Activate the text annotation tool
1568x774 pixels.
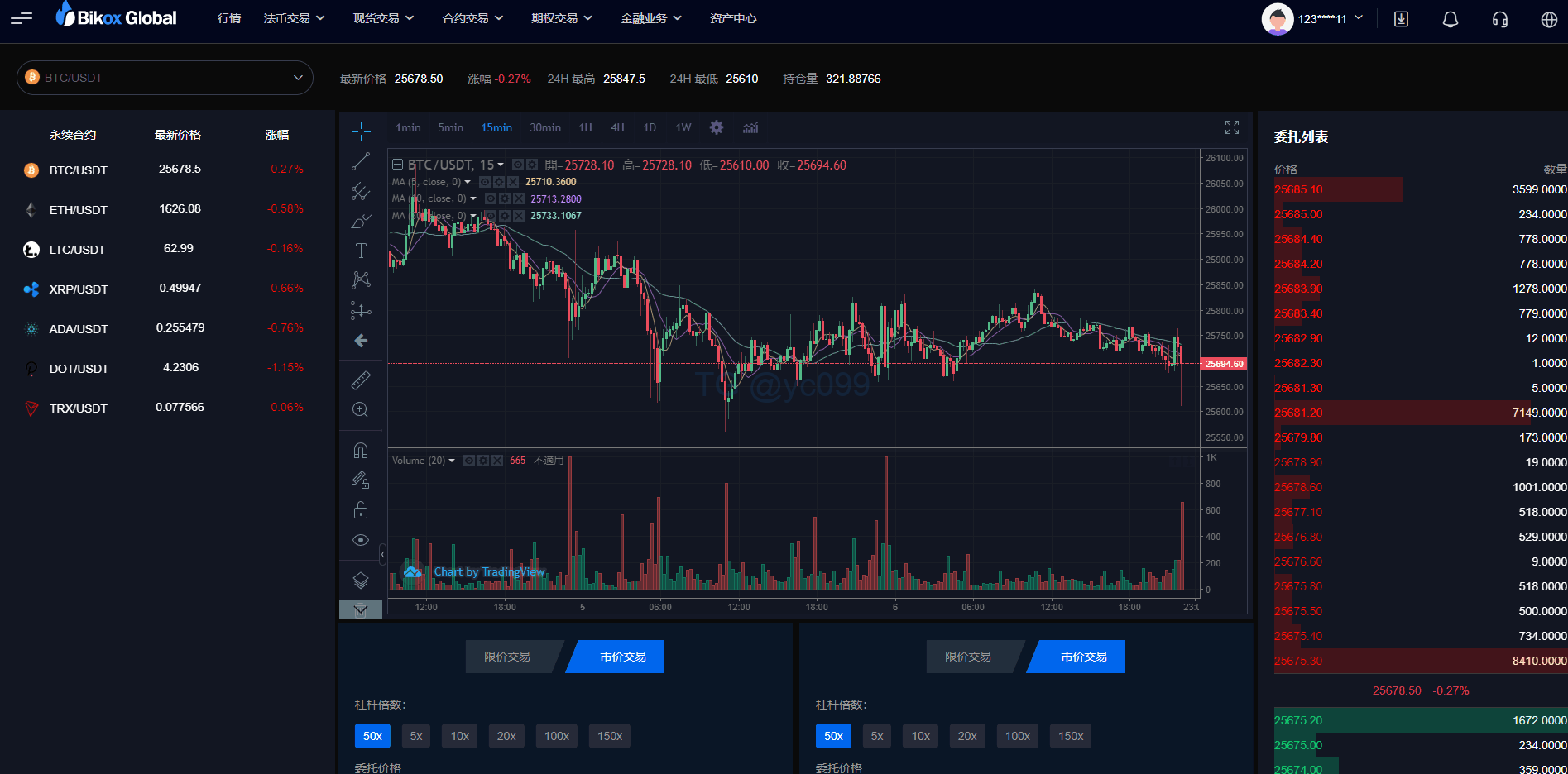coord(361,251)
